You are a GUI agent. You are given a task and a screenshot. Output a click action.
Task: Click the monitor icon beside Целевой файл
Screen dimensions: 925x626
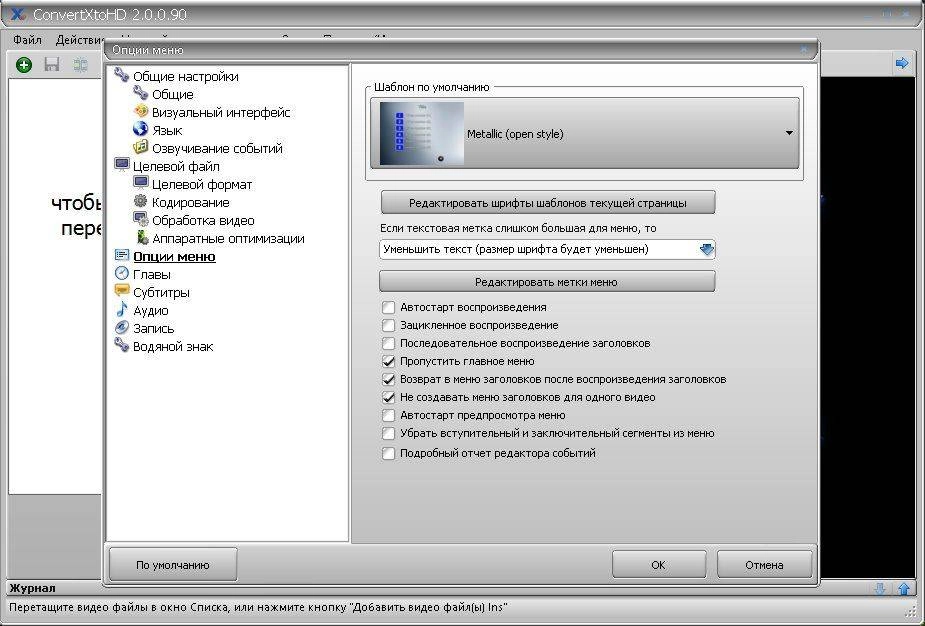[122, 165]
